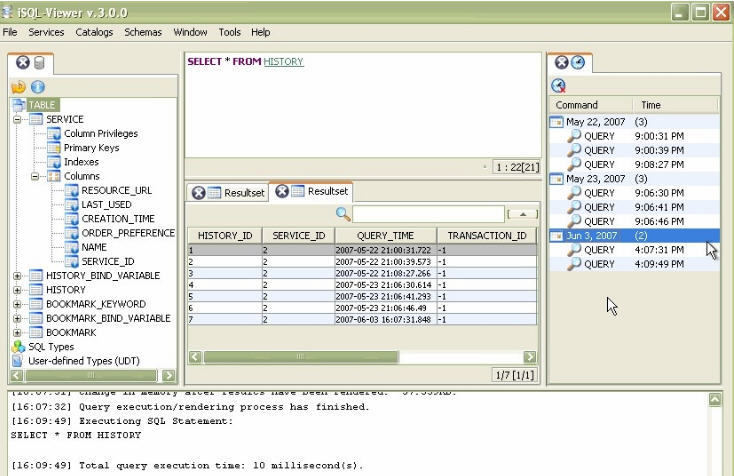Close the history panel tab with X icon
The width and height of the screenshot is (734, 476).
coord(561,62)
